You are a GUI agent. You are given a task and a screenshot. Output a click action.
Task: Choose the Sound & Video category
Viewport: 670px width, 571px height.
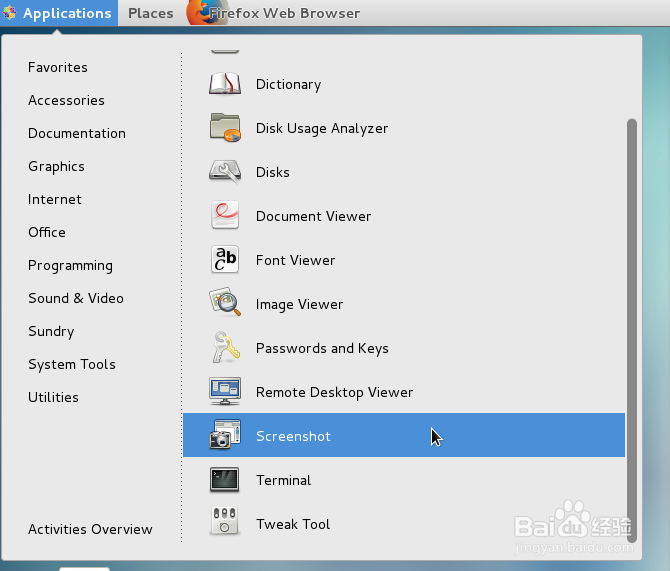pyautogui.click(x=76, y=298)
